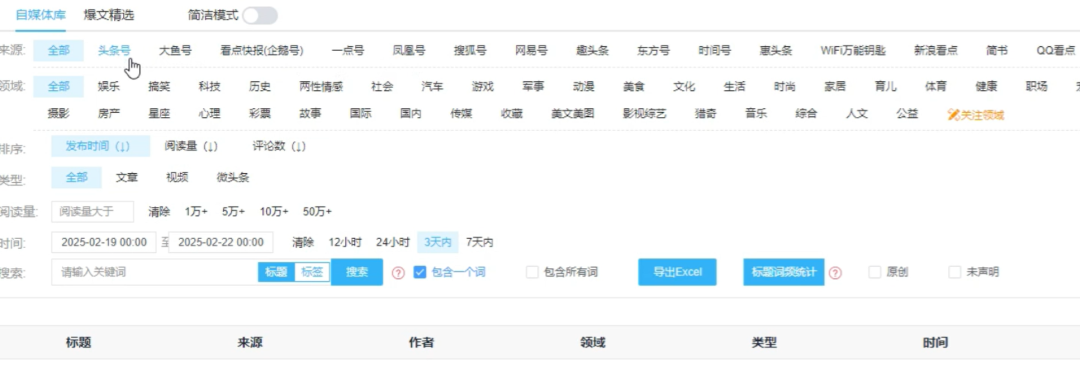Screen dimensions: 1080x370
Task: Sort by 发布时间 descending
Action: [101, 147]
